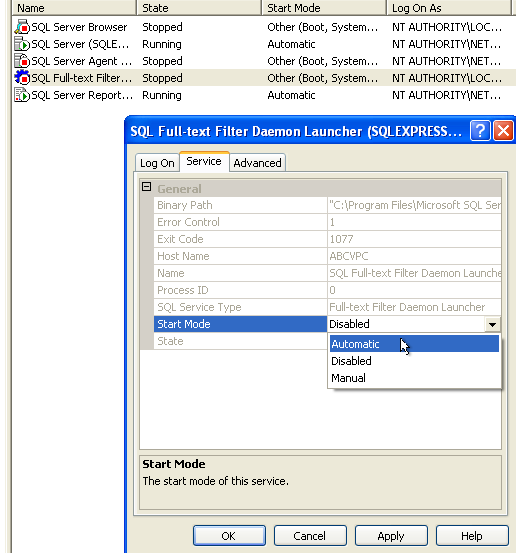Click the SQL Full-text Filter service icon
516x553 pixels.
[x=22, y=78]
